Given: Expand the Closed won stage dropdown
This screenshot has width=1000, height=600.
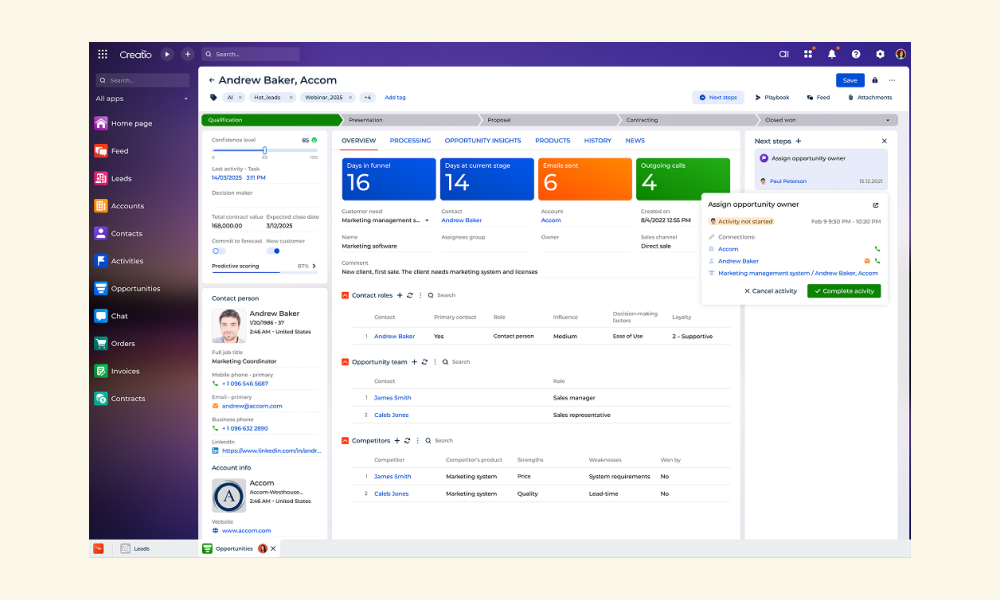Looking at the screenshot, I should click(888, 120).
